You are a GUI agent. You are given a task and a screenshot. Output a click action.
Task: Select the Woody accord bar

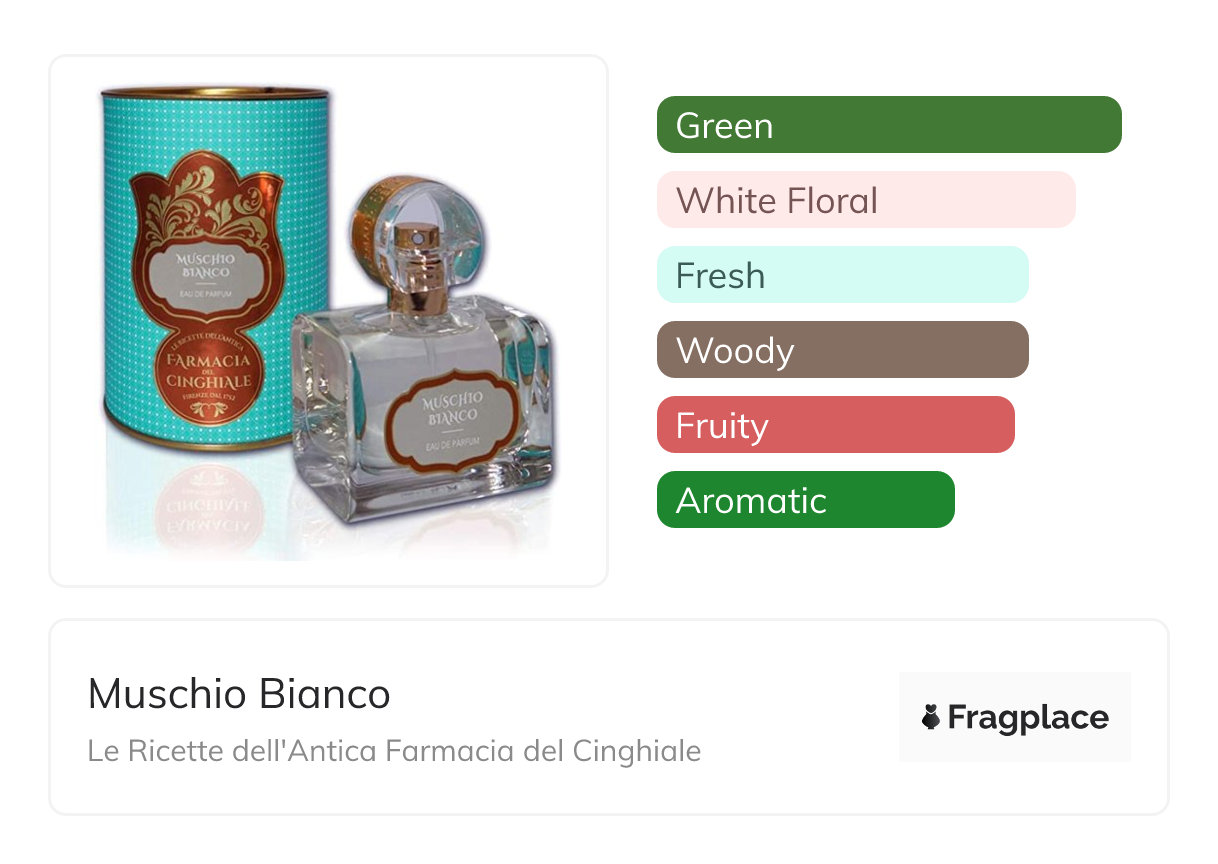(843, 350)
